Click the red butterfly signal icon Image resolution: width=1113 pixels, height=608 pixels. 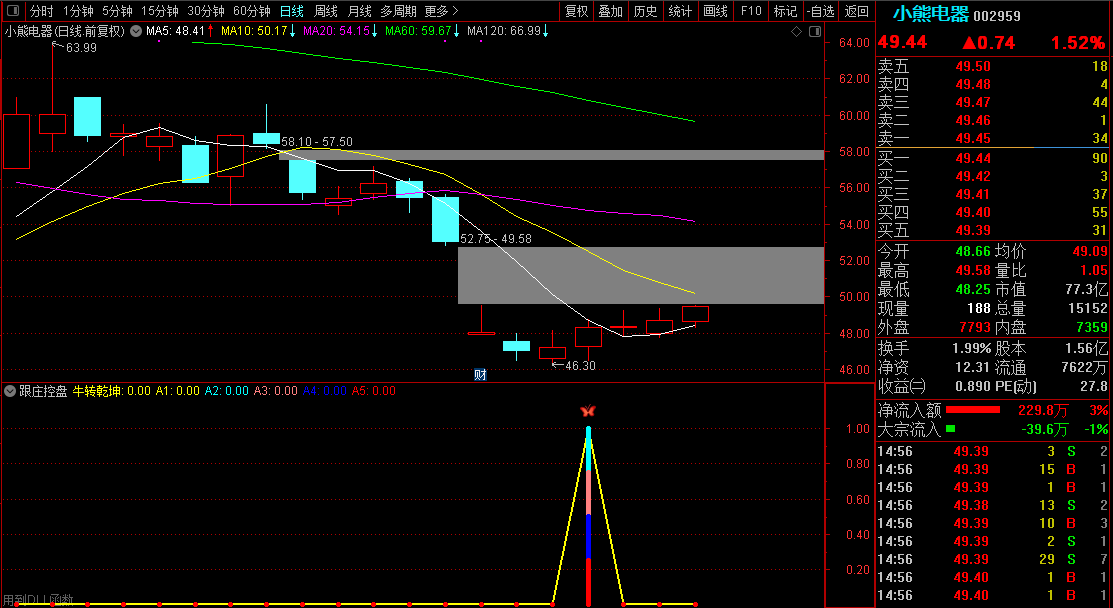(x=588, y=411)
